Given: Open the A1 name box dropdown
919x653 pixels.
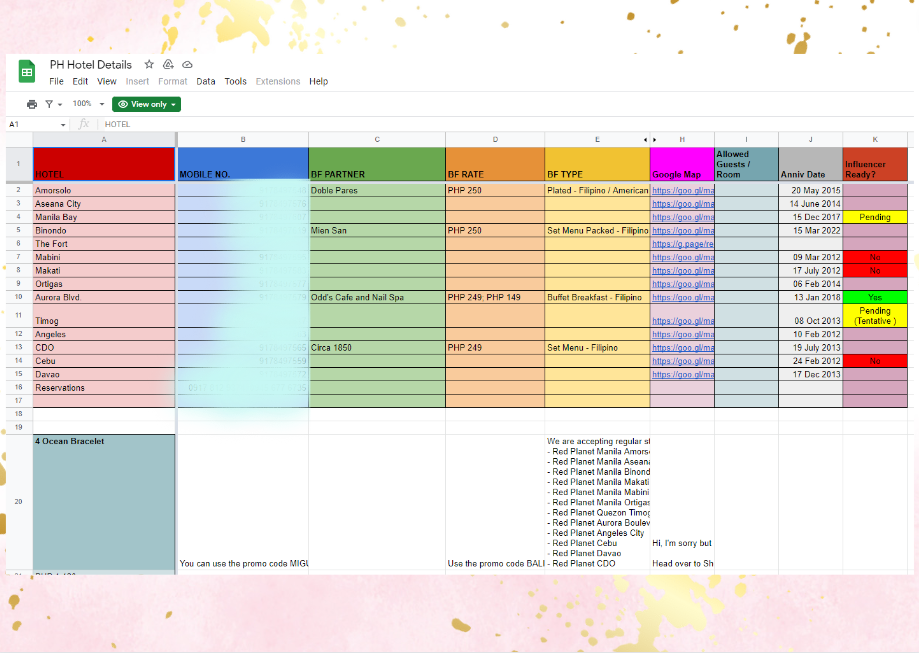Looking at the screenshot, I should coord(63,125).
